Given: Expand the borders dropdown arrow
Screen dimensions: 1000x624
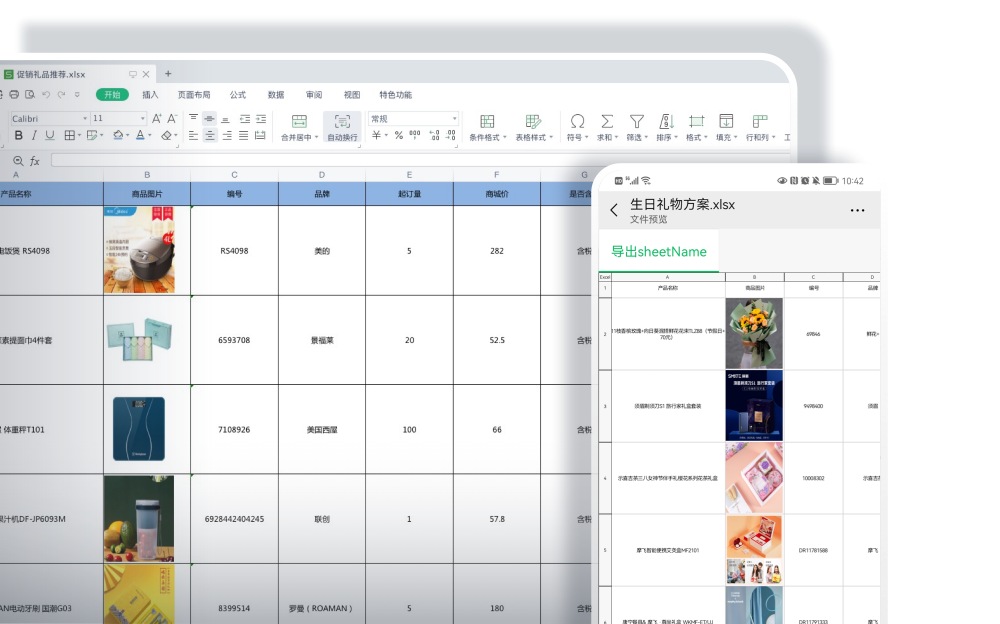Looking at the screenshot, I should [79, 135].
